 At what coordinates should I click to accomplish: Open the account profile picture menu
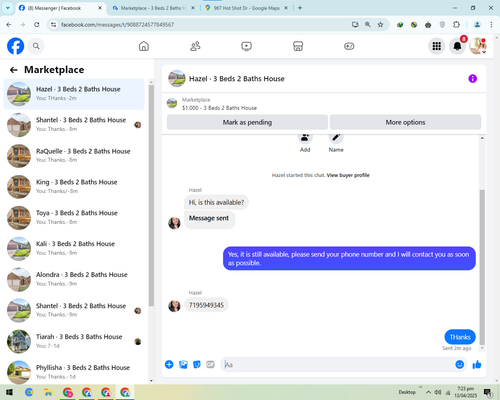tap(478, 46)
